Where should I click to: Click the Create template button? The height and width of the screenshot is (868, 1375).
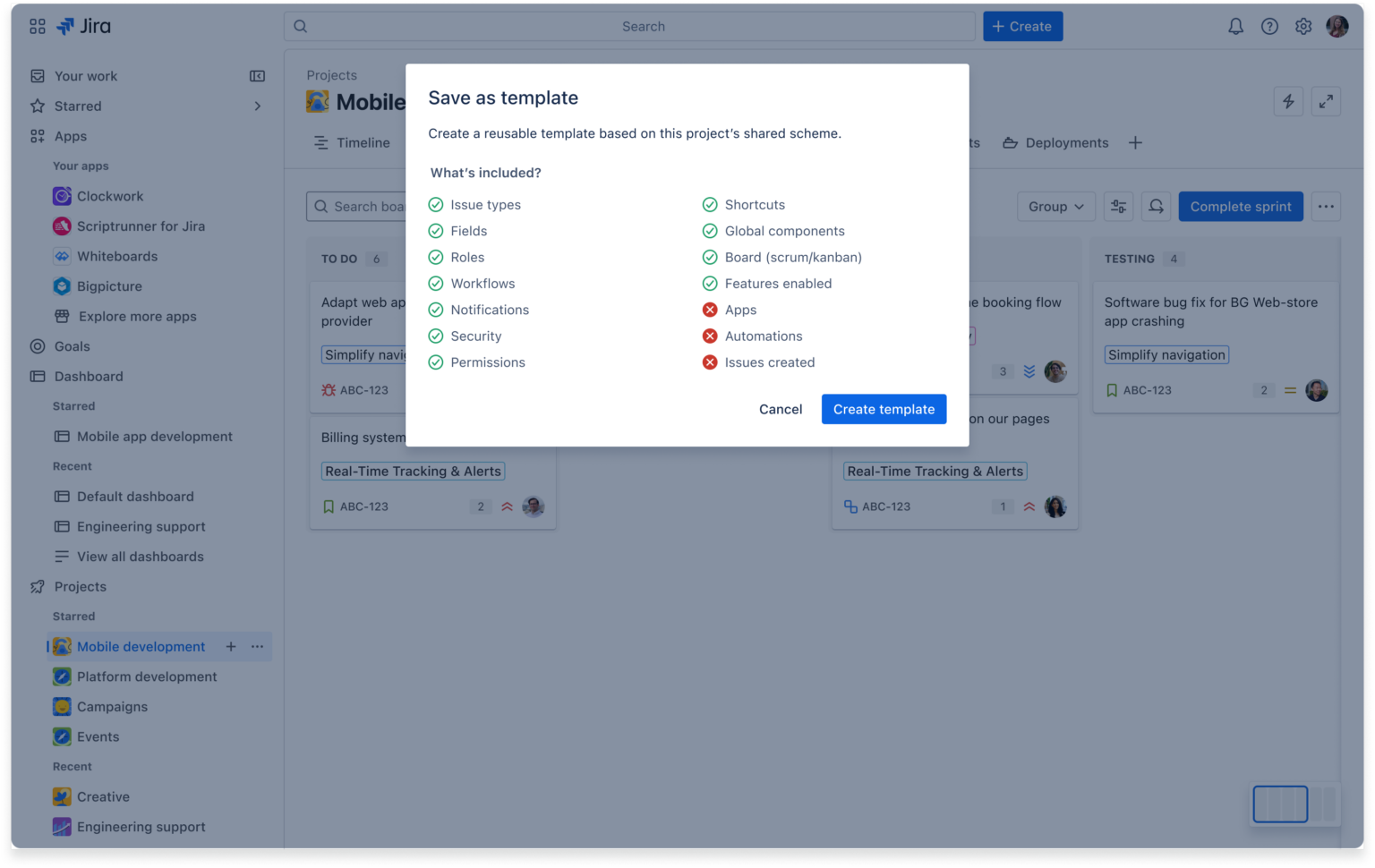[884, 409]
